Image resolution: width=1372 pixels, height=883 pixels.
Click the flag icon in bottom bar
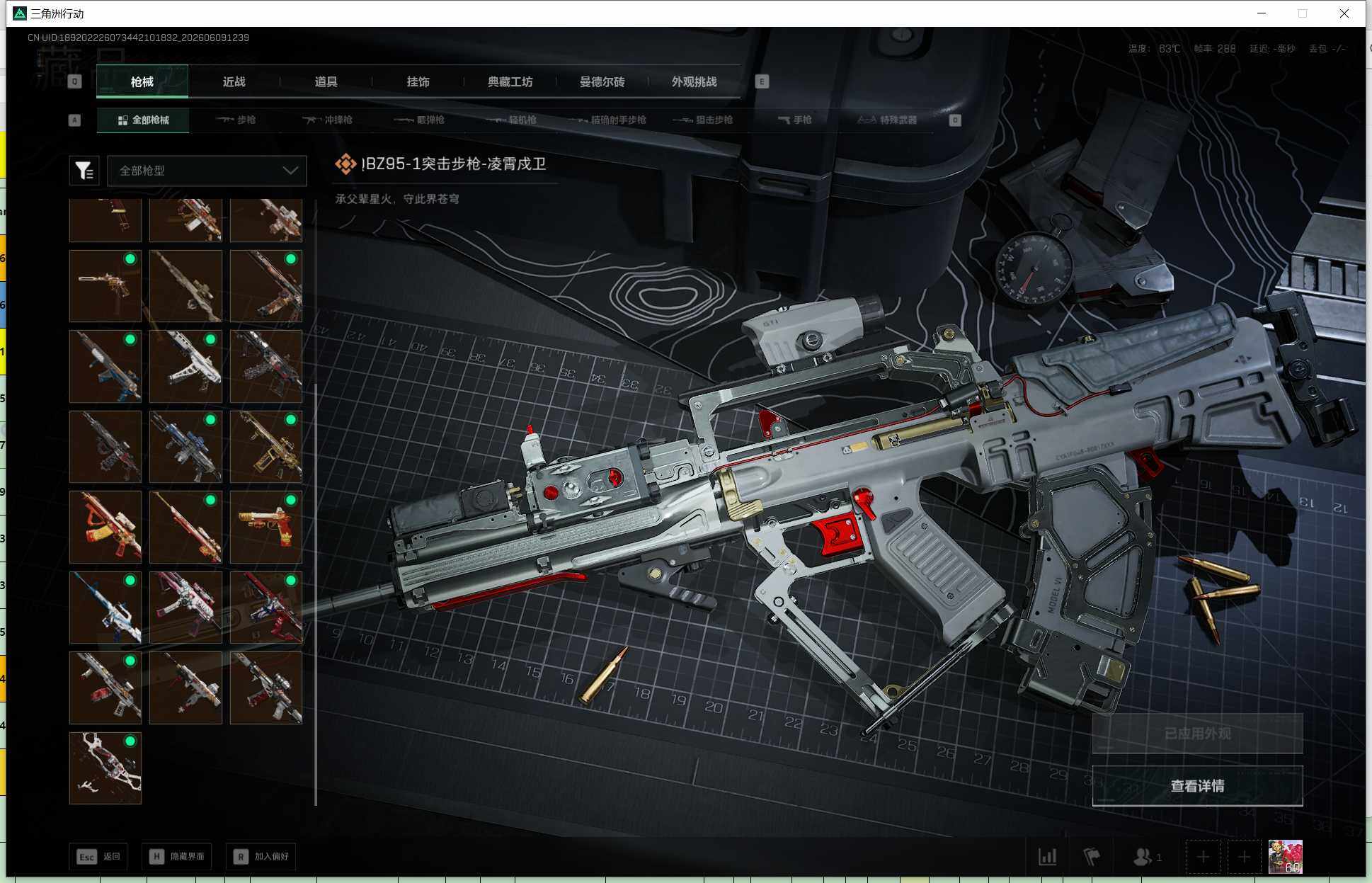click(1092, 857)
